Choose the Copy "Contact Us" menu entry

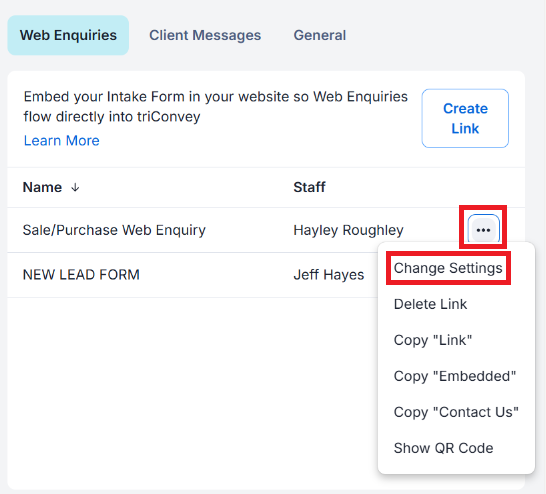[456, 412]
